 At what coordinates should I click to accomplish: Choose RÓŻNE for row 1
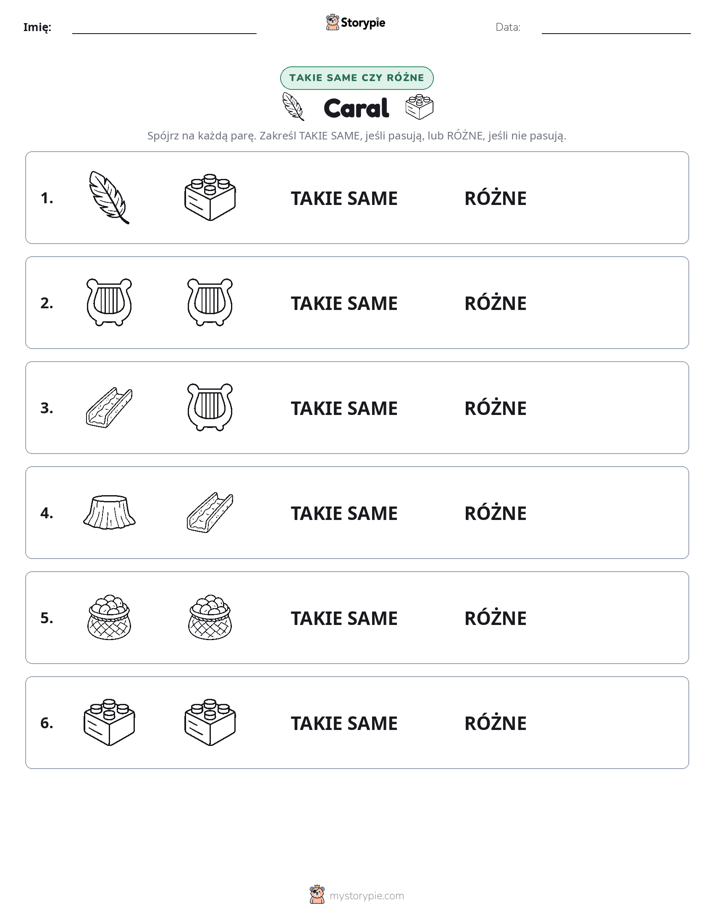pyautogui.click(x=495, y=198)
